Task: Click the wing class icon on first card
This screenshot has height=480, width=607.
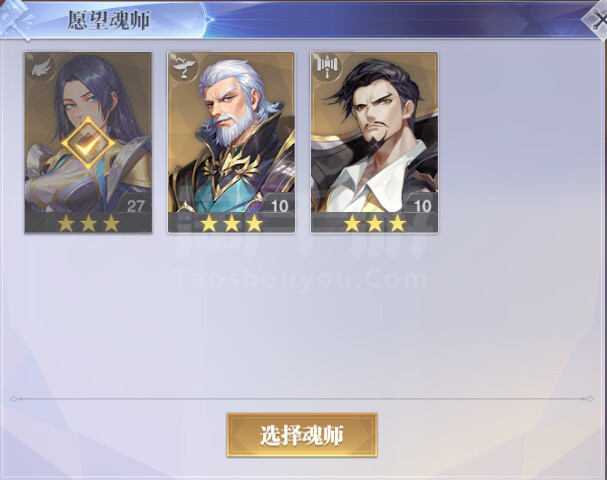Action: 40,68
